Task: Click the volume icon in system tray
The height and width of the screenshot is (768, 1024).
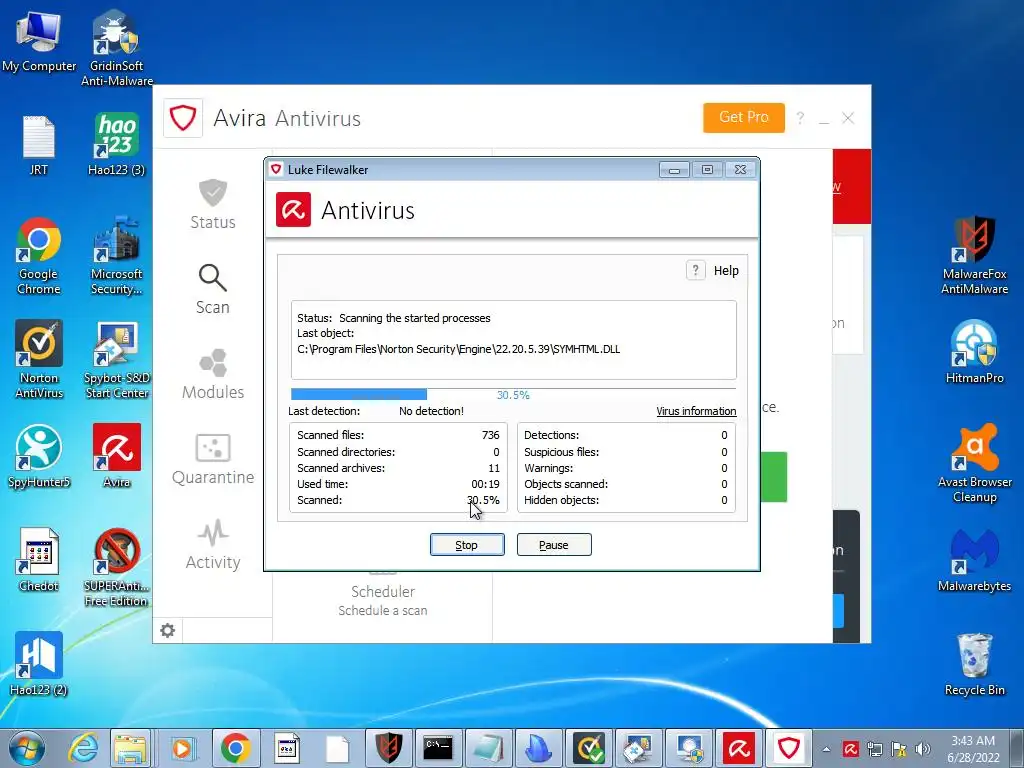Action: [x=923, y=749]
